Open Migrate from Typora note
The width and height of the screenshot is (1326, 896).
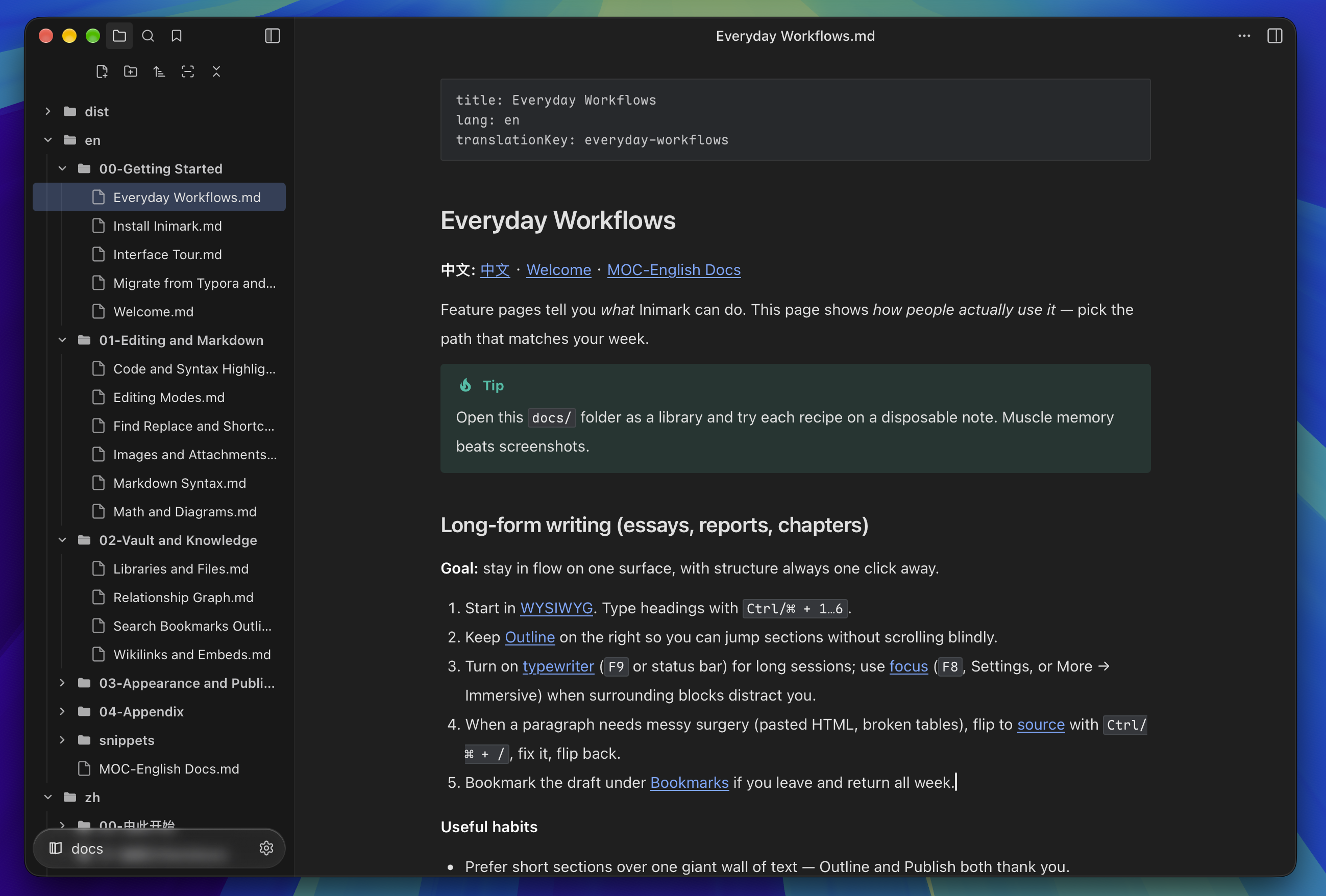(x=159, y=283)
